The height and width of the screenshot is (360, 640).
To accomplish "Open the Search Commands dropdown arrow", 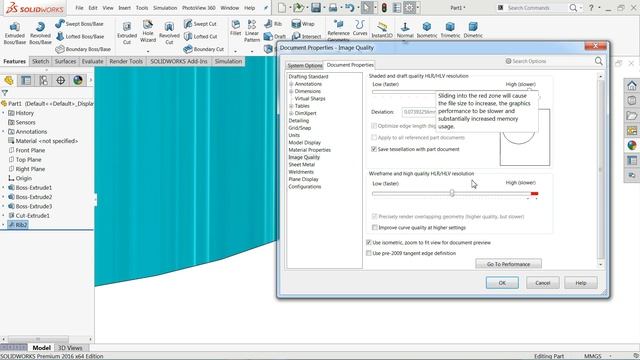I will pyautogui.click(x=580, y=8).
